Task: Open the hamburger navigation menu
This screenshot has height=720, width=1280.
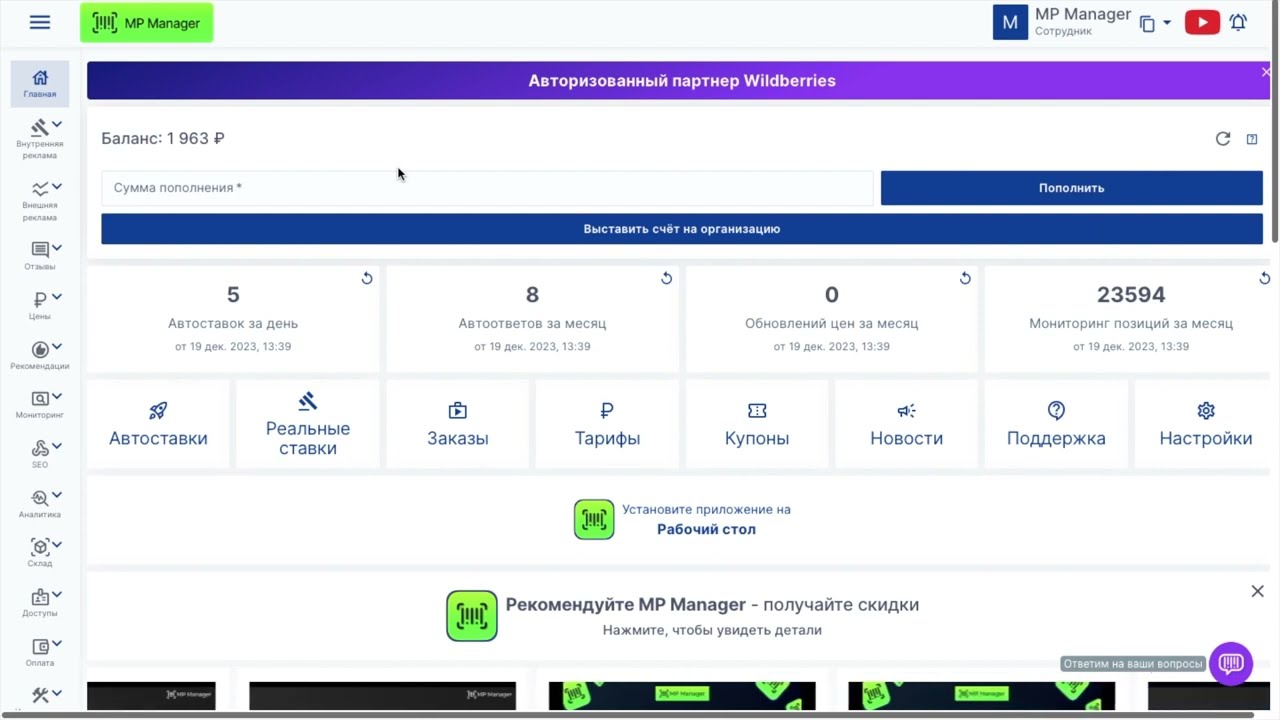Action: [40, 22]
